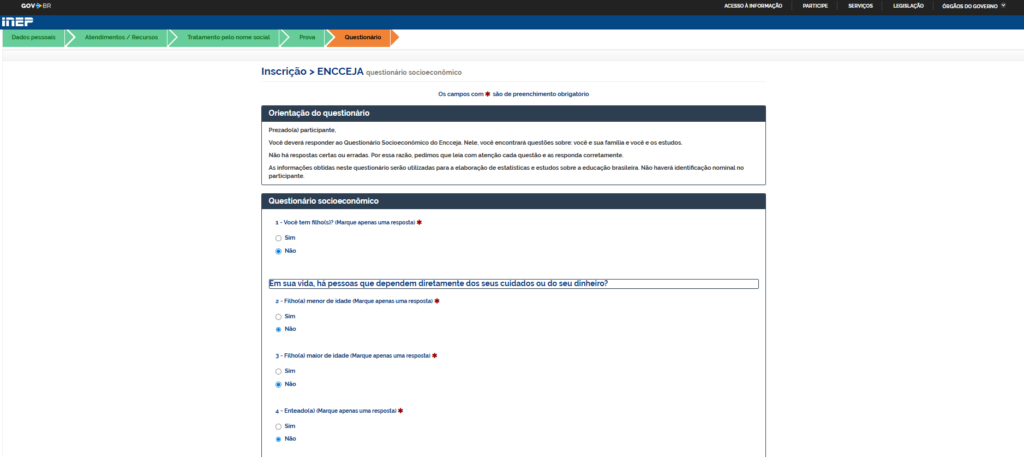1024x457 pixels.
Task: Open Acesso à Informação link
Action: pos(753,6)
